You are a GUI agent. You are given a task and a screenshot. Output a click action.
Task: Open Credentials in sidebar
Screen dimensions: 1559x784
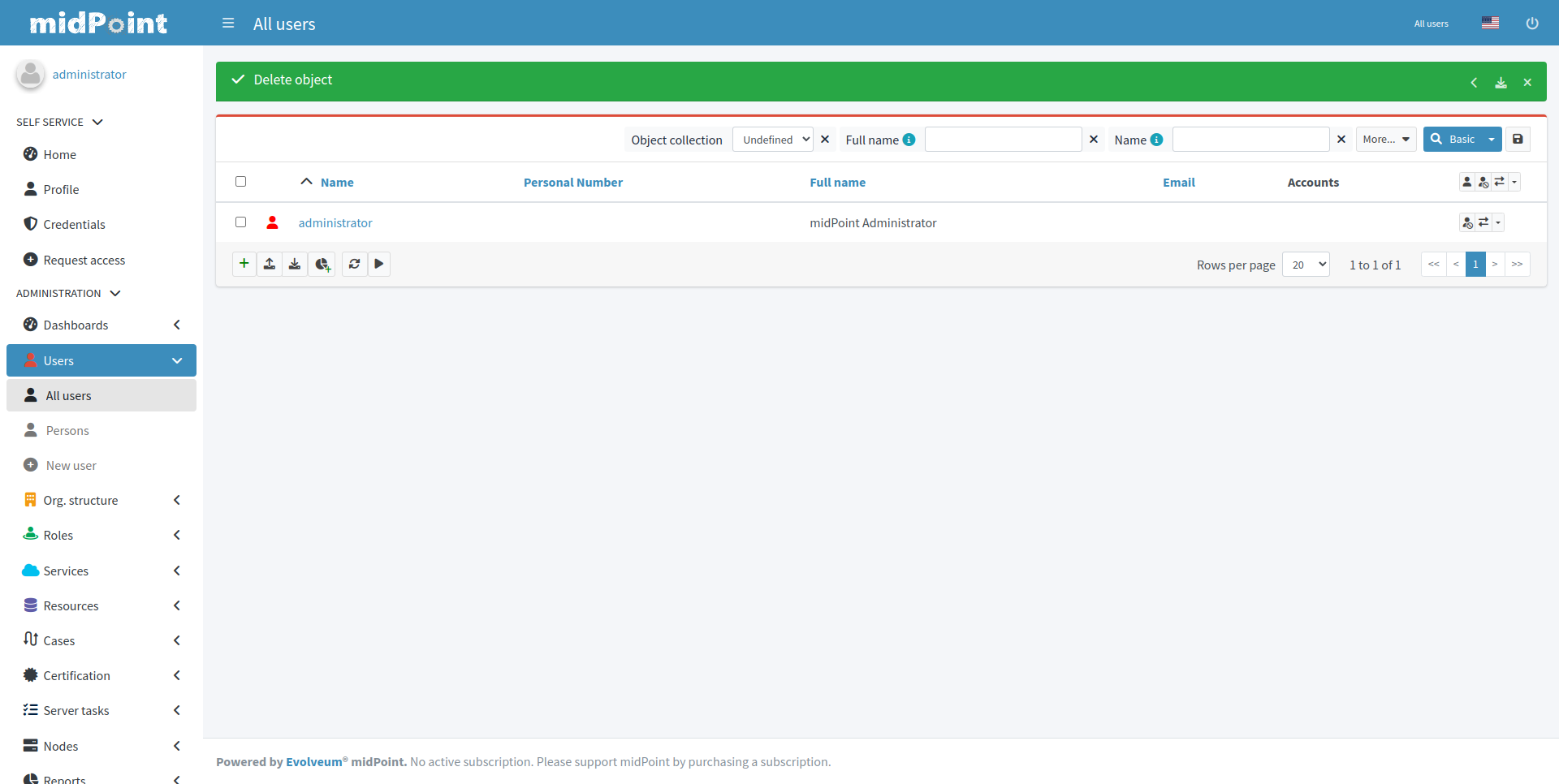pos(101,224)
